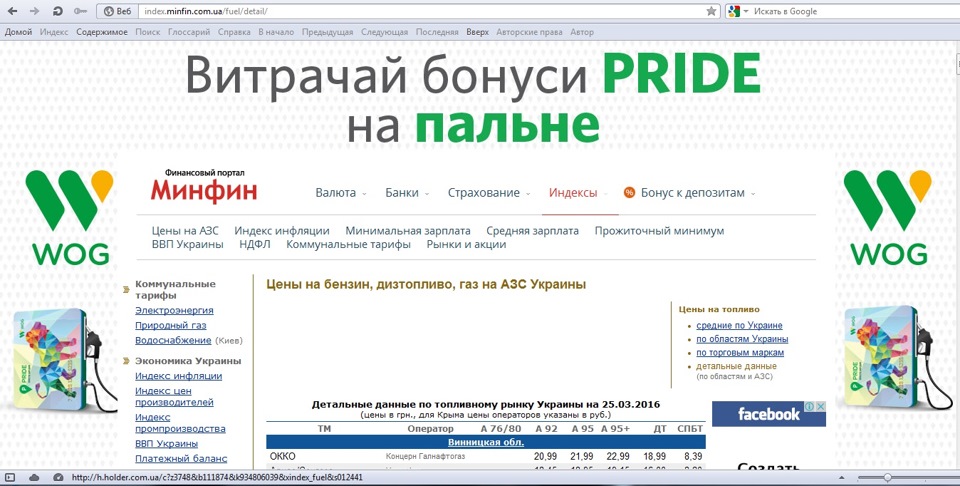Click the left WOG logo banner
The height and width of the screenshot is (486, 960).
70,217
